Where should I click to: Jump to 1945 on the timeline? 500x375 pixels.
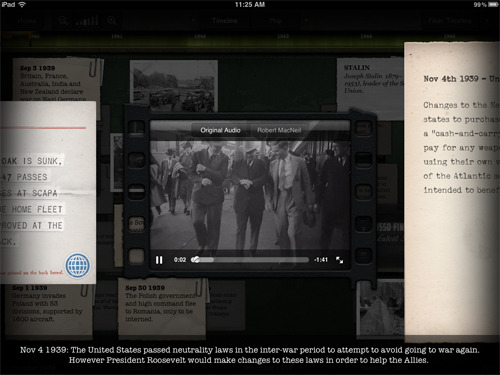(449, 36)
